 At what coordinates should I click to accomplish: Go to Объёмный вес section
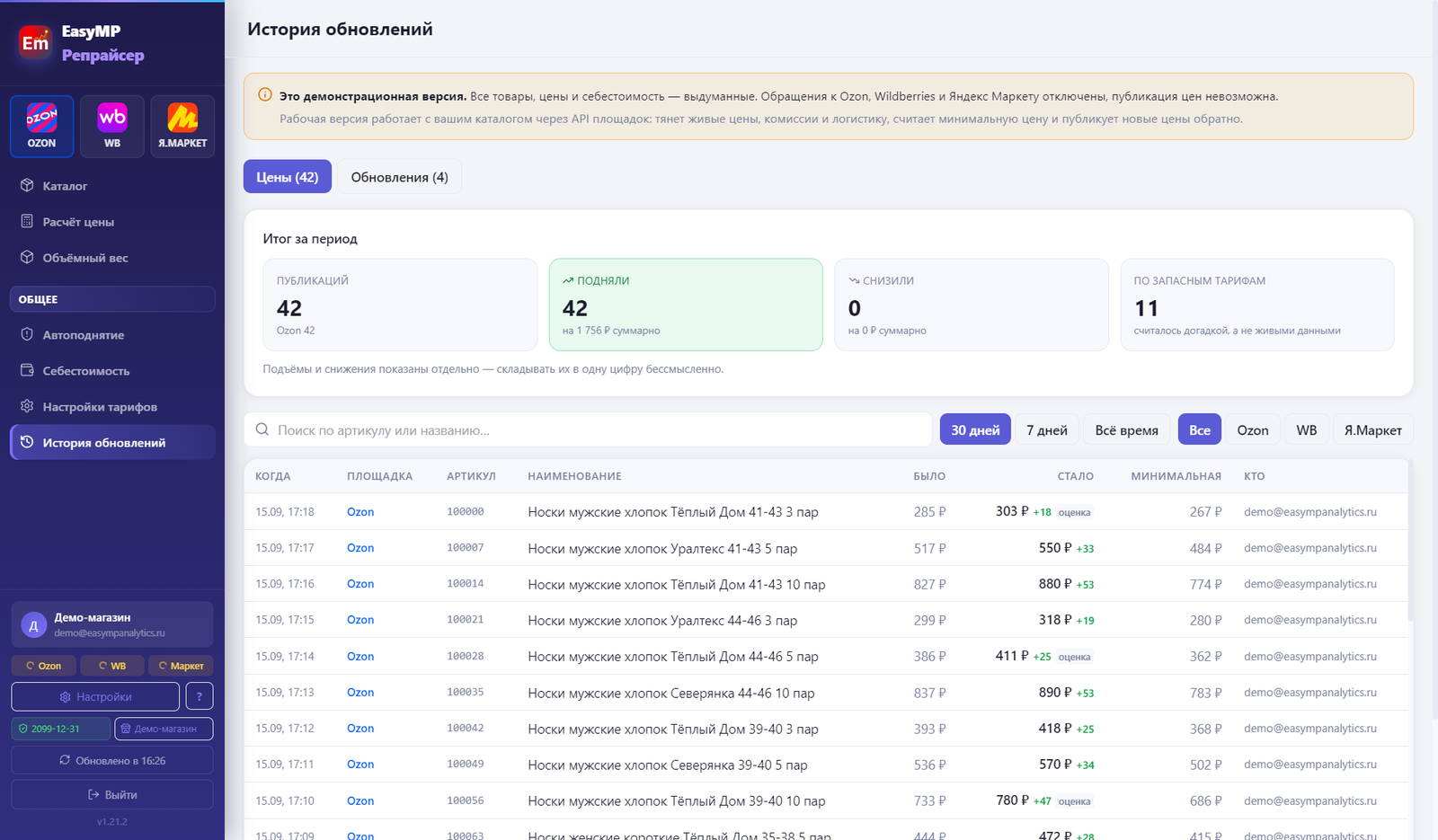coord(112,258)
